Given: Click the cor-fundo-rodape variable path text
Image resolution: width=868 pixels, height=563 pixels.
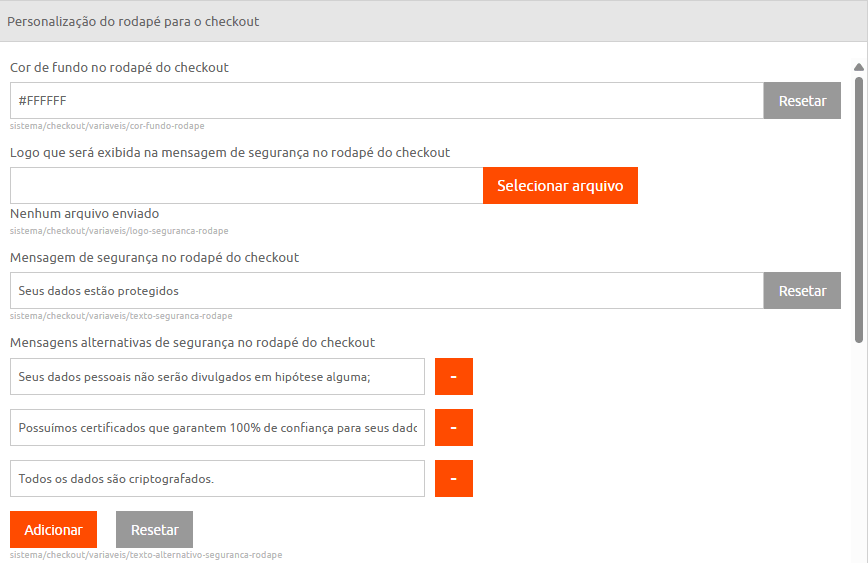Looking at the screenshot, I should click(107, 126).
